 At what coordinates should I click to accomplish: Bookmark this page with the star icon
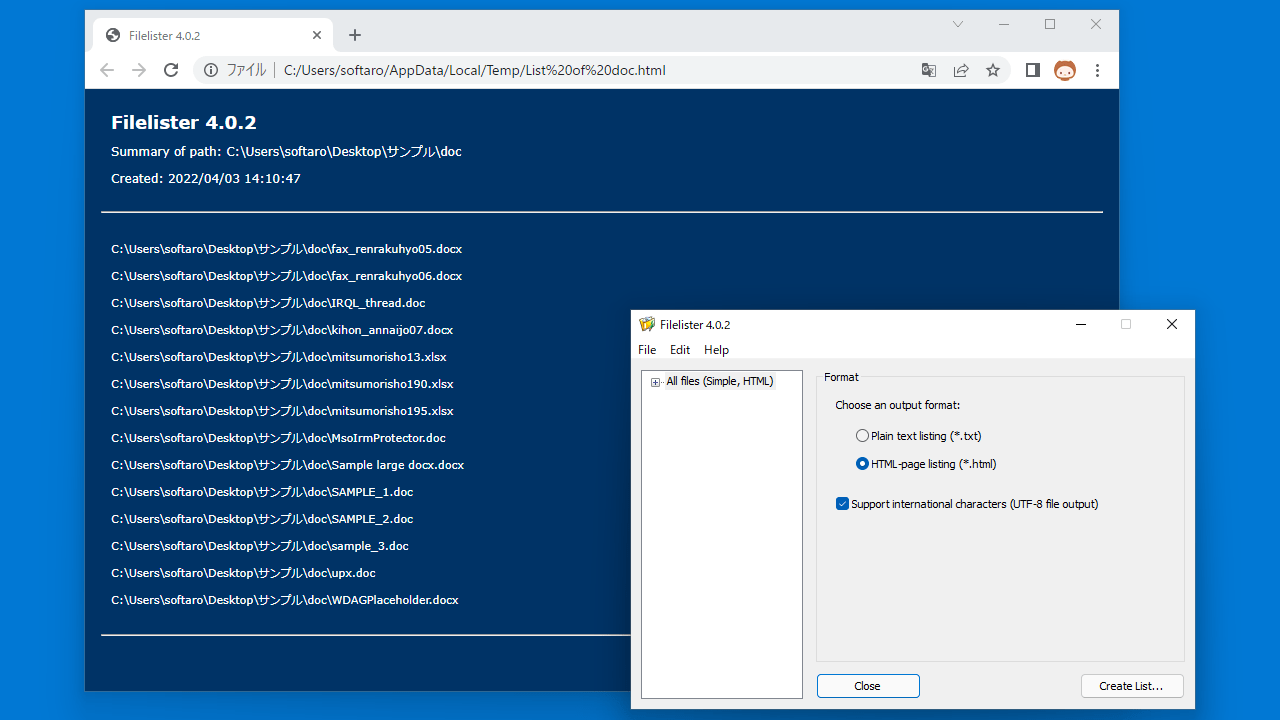coord(993,70)
